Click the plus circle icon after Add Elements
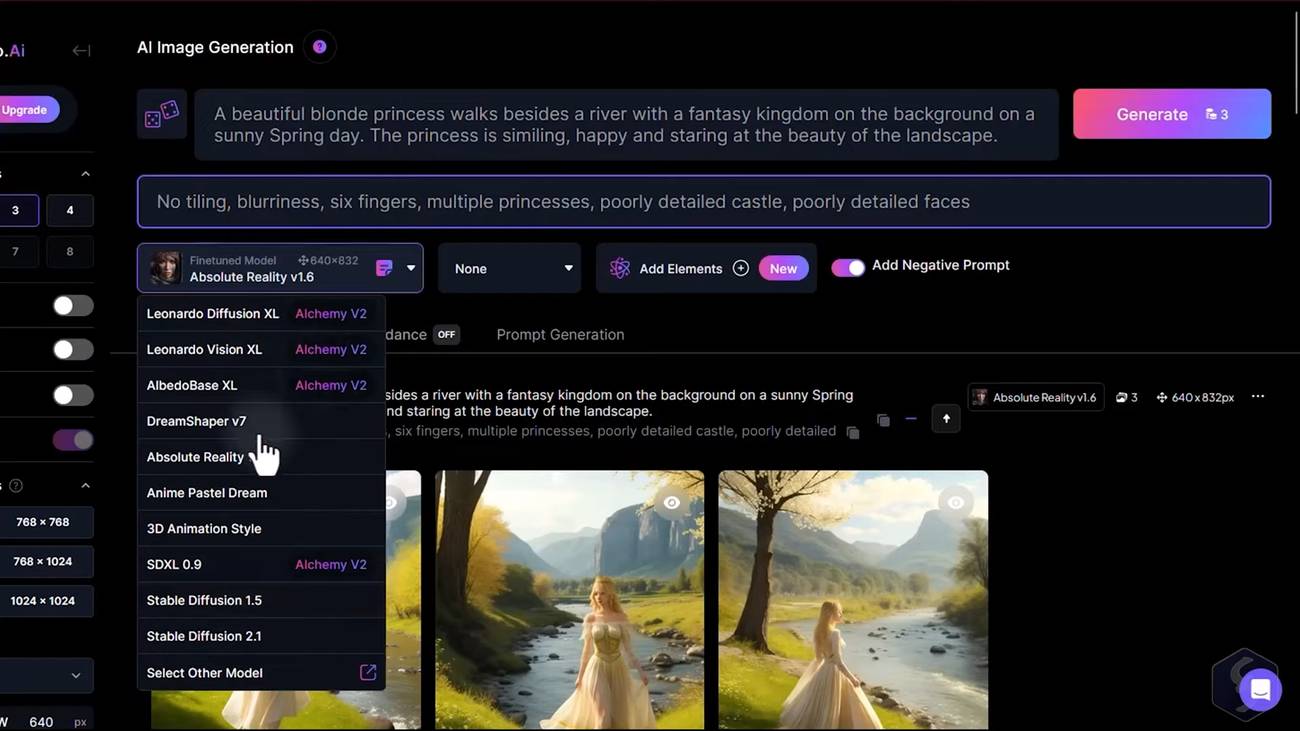 click(740, 268)
